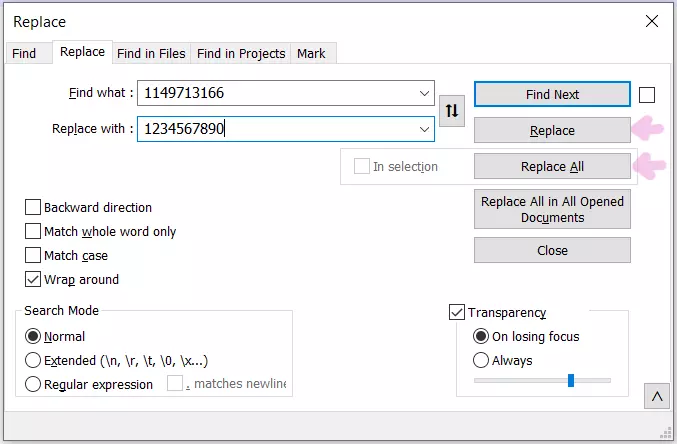677x444 pixels.
Task: Set transparency to Always
Action: tap(481, 360)
